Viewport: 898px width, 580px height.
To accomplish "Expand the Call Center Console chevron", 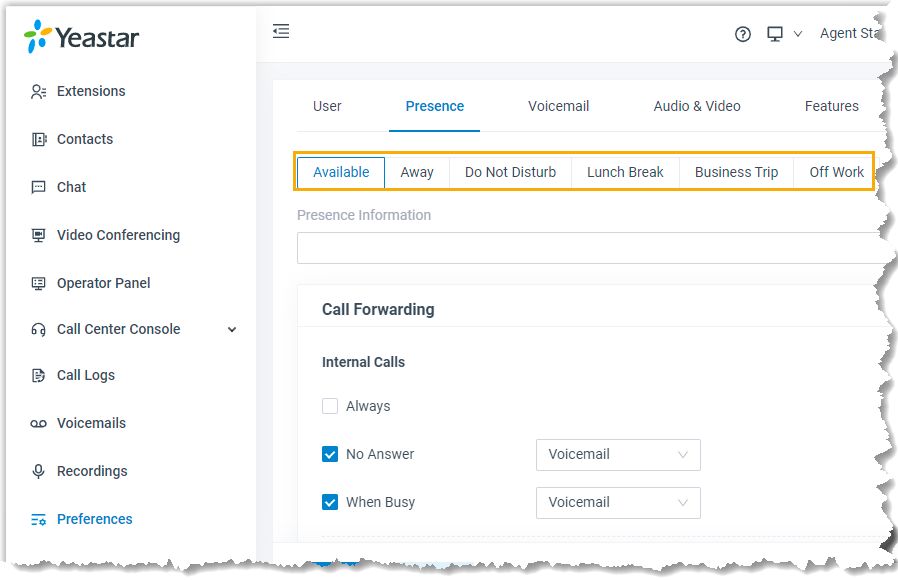I will pos(232,329).
